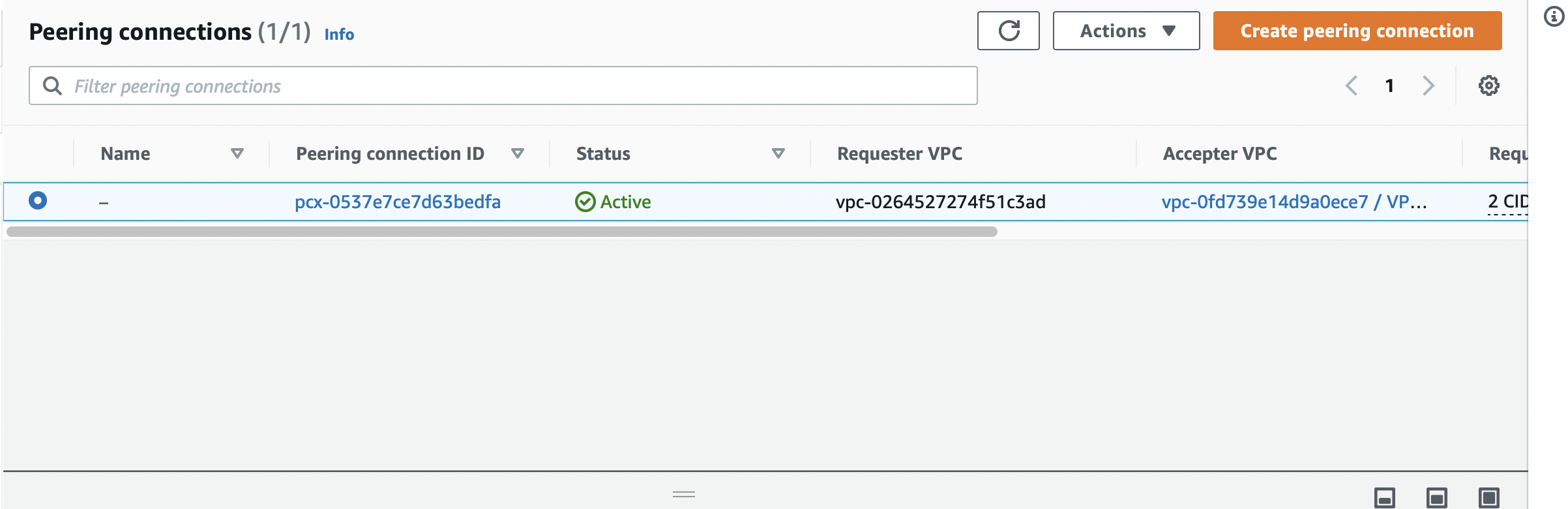Viewport: 1568px width, 509px height.
Task: Open the pcx-0537e7ce7d63bedfa connection link
Action: tap(397, 202)
